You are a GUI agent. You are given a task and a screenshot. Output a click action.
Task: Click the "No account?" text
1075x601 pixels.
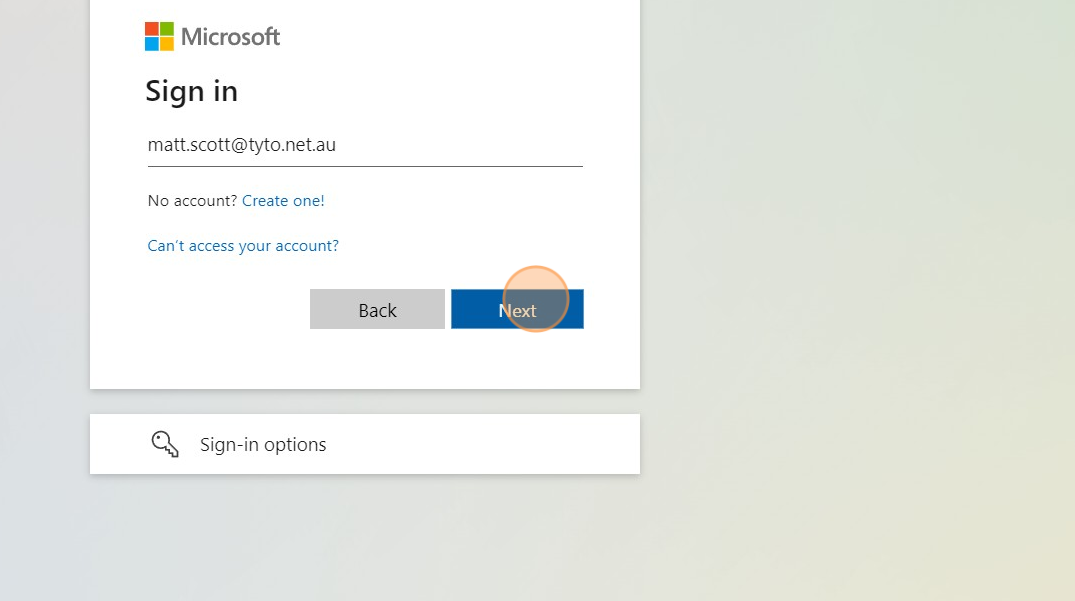192,201
